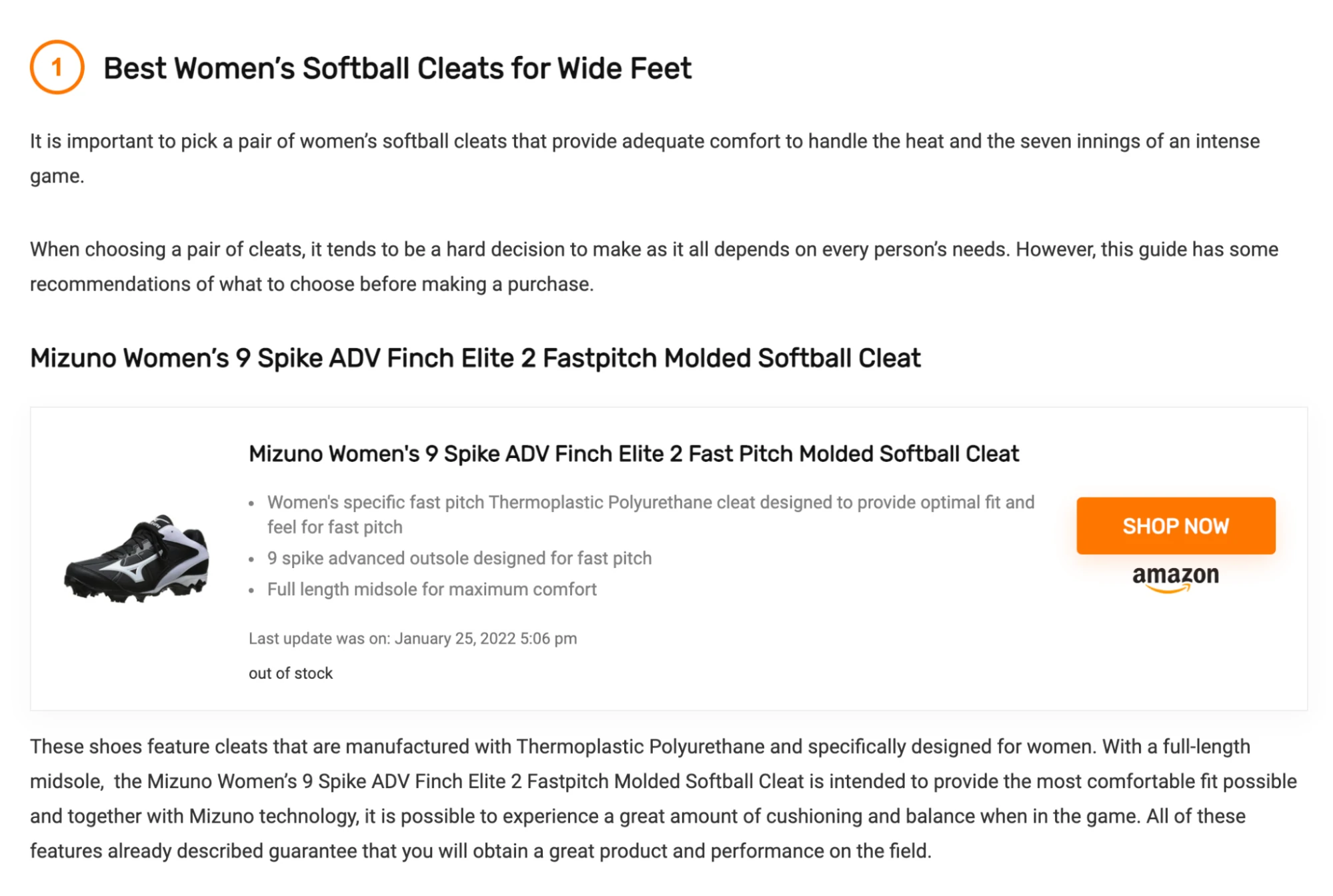Click the bullet dot before "Full length midsole"
Viewport: 1333px width, 896px height.
(251, 591)
